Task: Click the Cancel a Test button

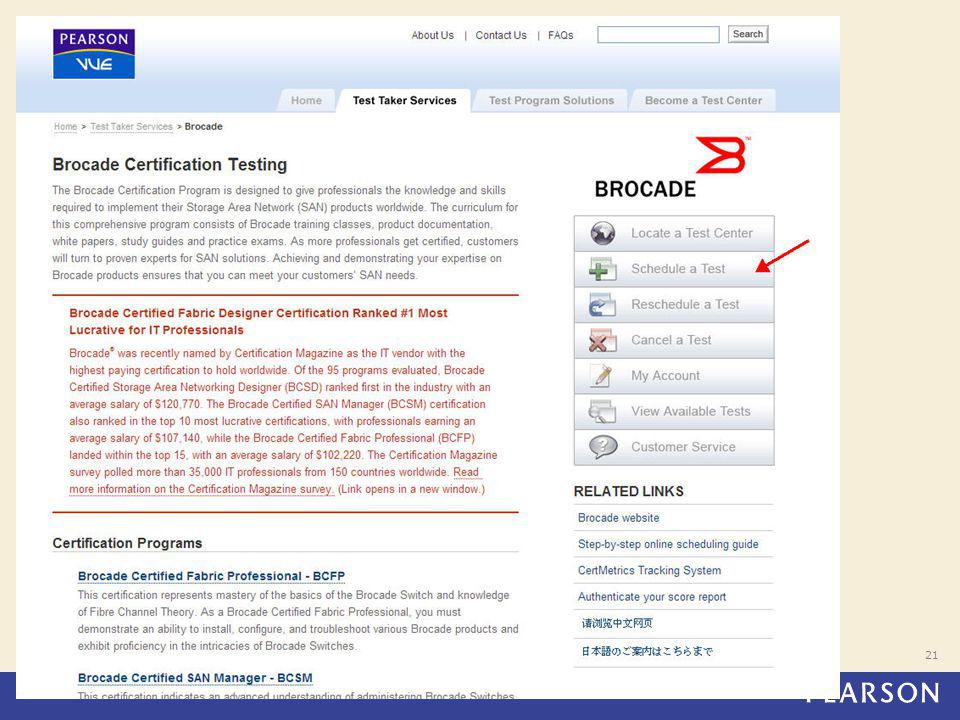Action: click(674, 340)
